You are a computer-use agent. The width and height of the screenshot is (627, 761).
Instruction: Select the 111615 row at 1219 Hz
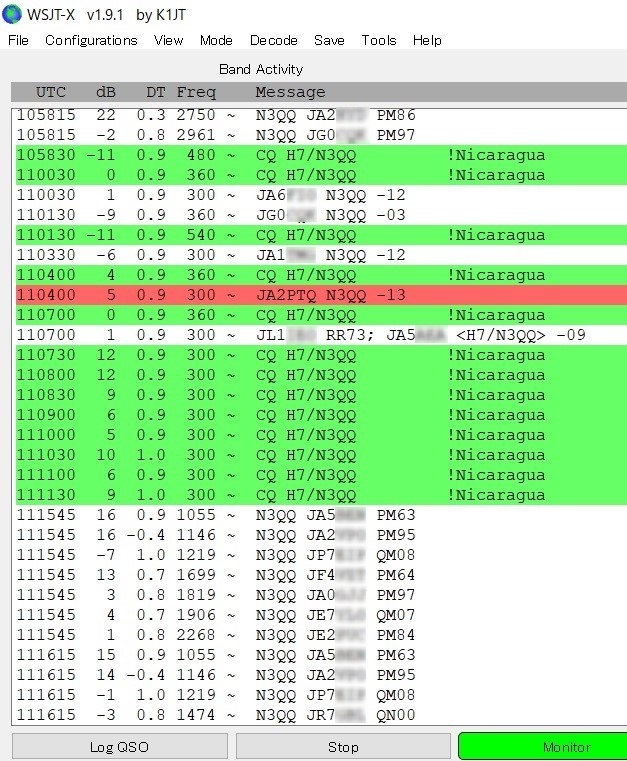point(321,695)
